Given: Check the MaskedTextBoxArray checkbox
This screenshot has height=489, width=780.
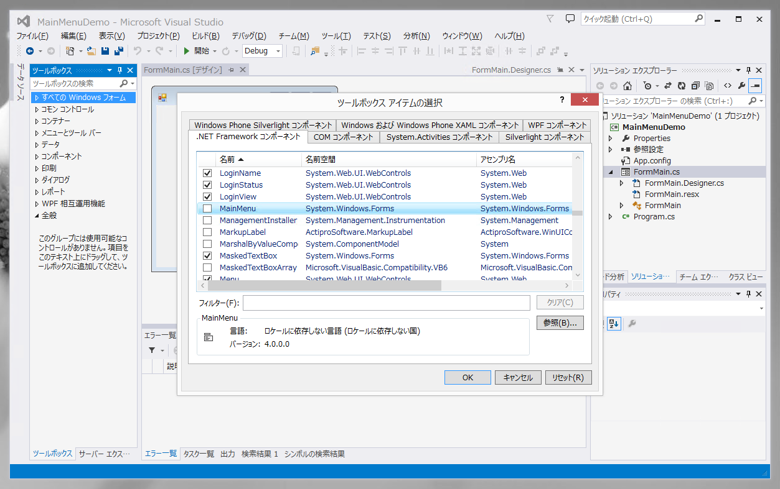Looking at the screenshot, I should pyautogui.click(x=207, y=268).
